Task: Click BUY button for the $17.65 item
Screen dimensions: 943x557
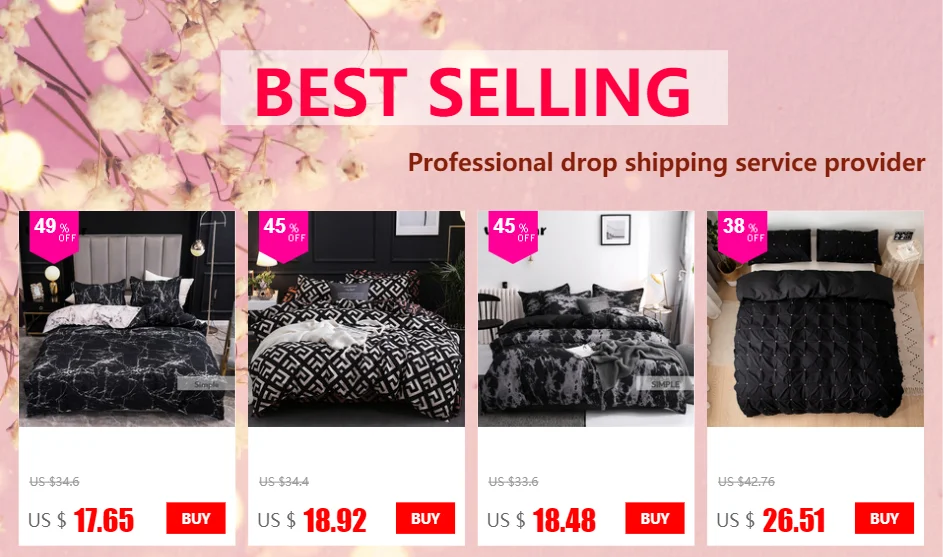Action: tap(196, 518)
